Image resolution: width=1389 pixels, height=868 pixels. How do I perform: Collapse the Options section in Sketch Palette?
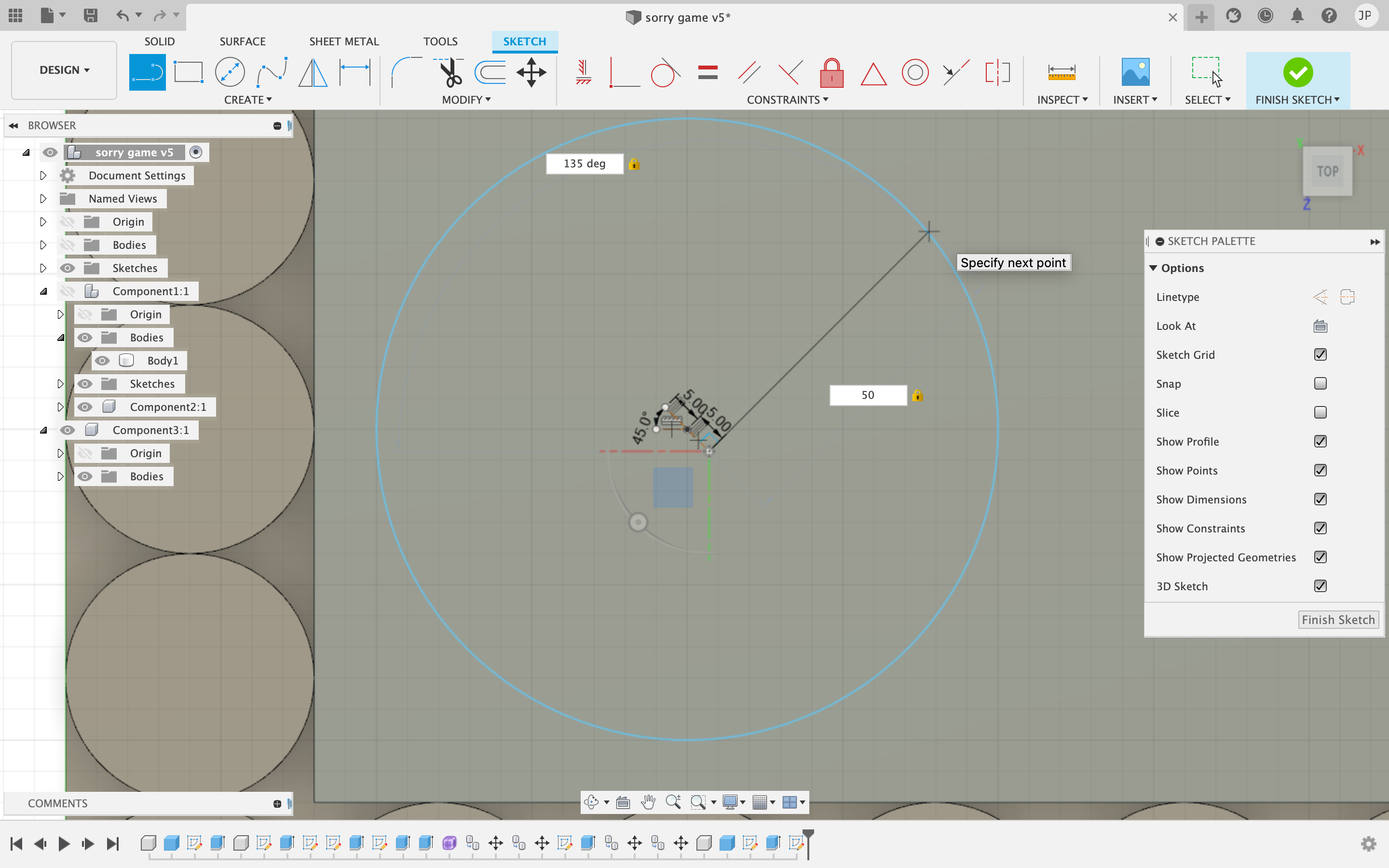(1153, 268)
